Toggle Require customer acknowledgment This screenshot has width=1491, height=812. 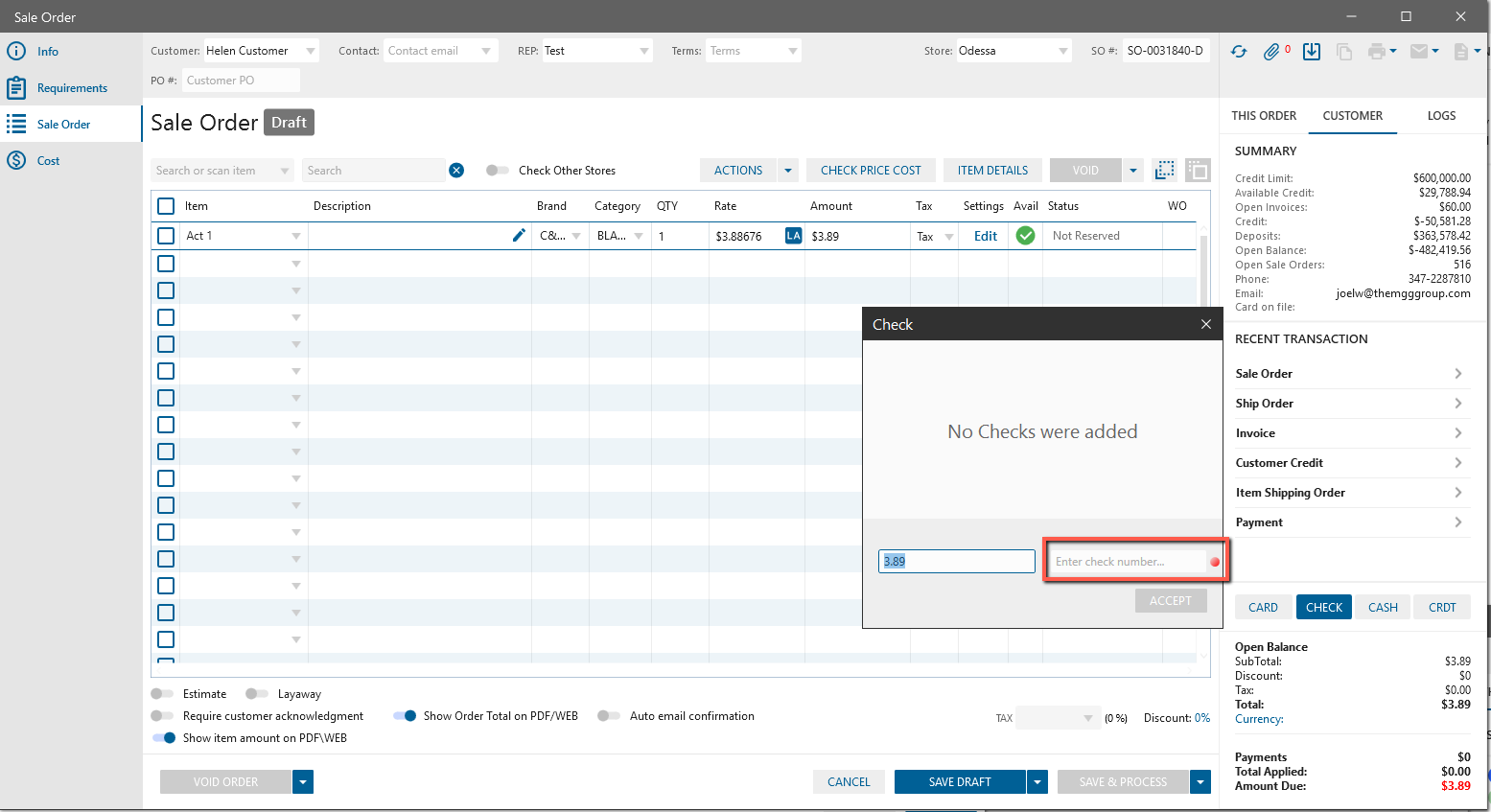tap(162, 716)
